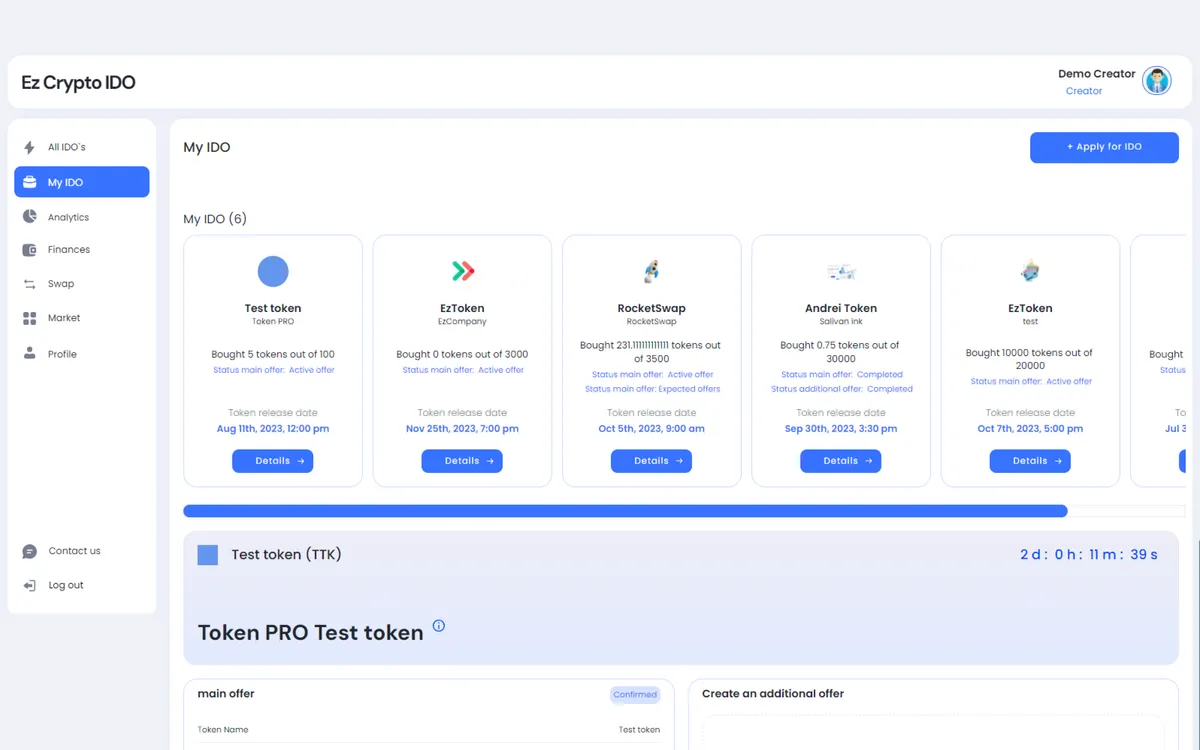Select the My IDO sidebar item
Screen dimensions: 1200x750
click(82, 182)
